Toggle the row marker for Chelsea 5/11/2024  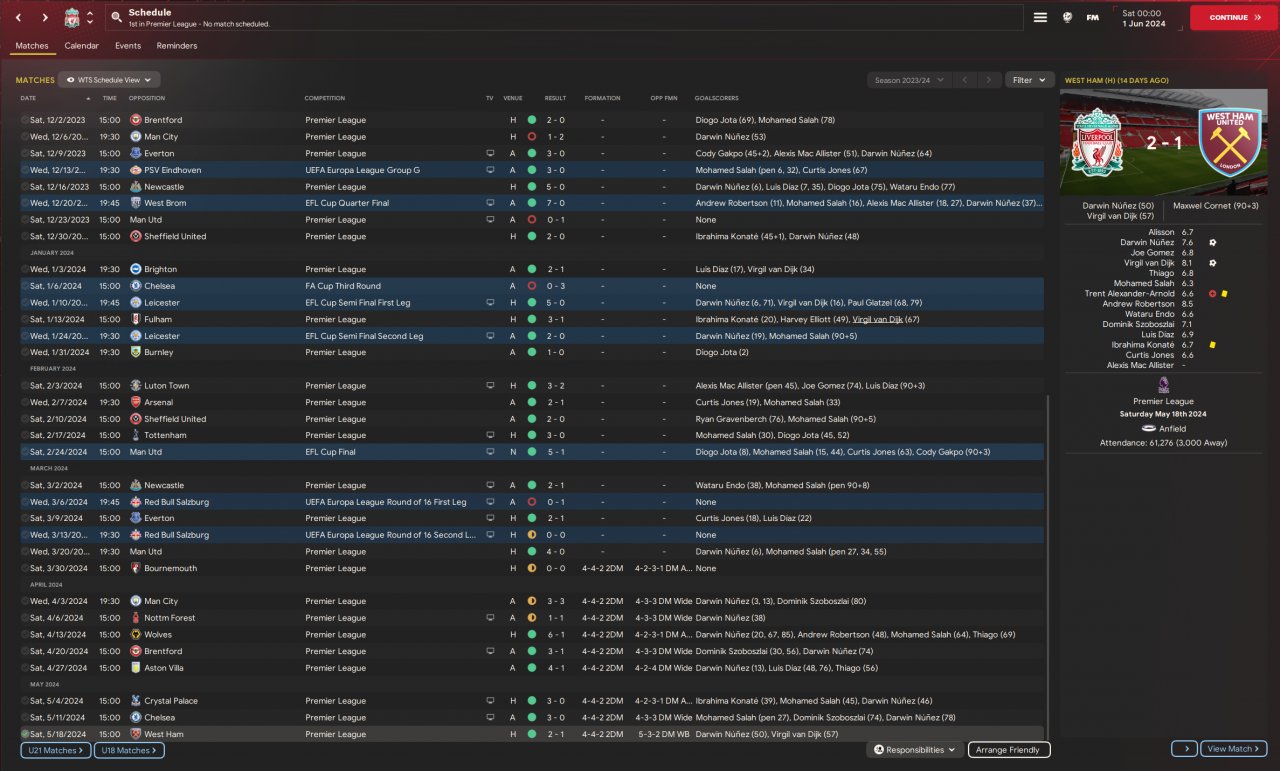25,717
